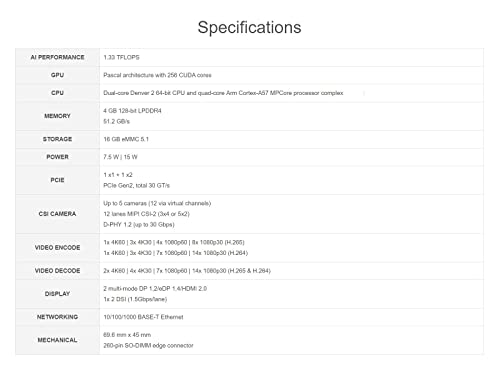Select the VIDEO DECODE row label
The height and width of the screenshot is (375, 500).
tap(57, 271)
